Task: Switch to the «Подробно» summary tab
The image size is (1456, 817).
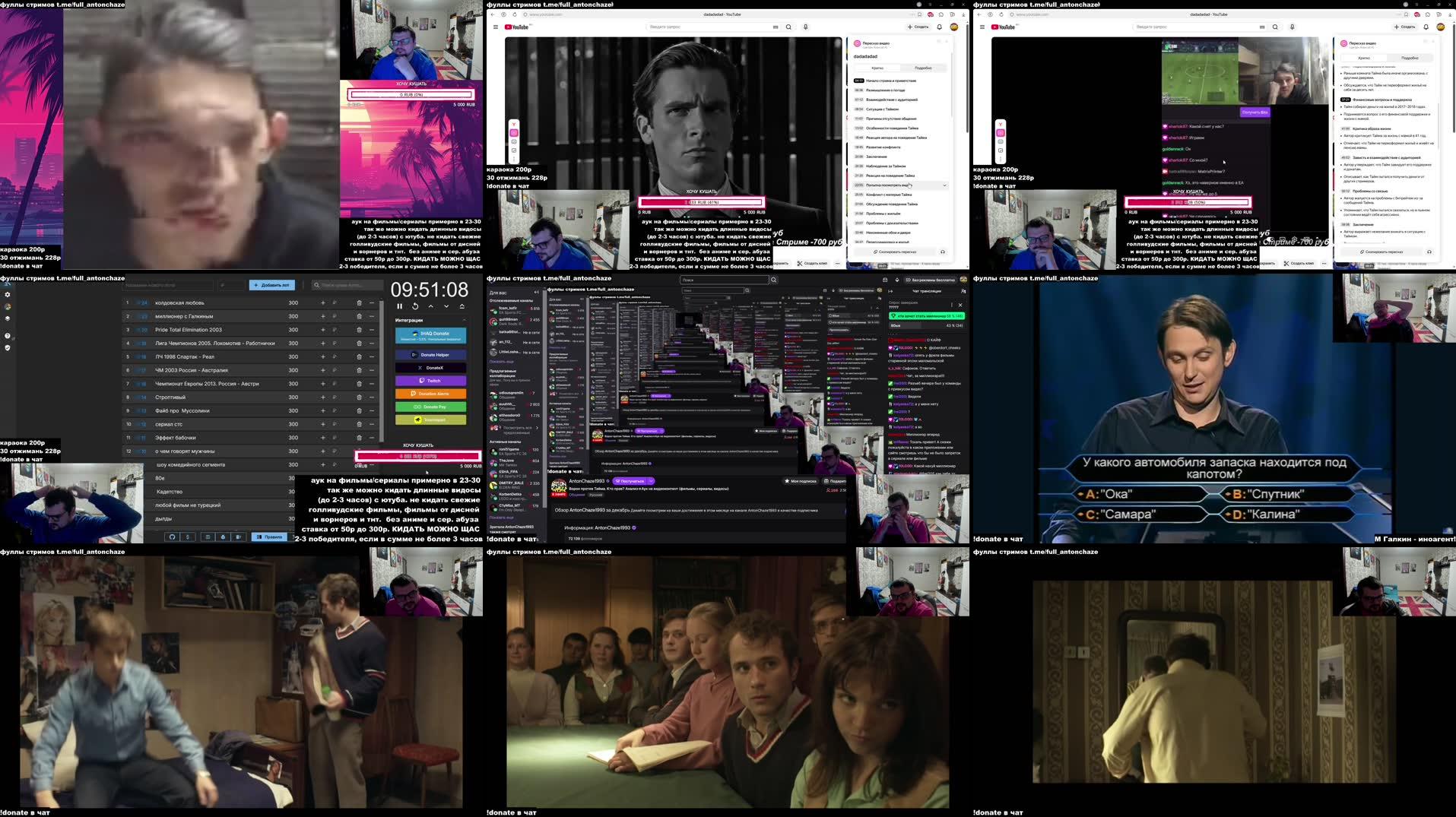Action: [923, 68]
